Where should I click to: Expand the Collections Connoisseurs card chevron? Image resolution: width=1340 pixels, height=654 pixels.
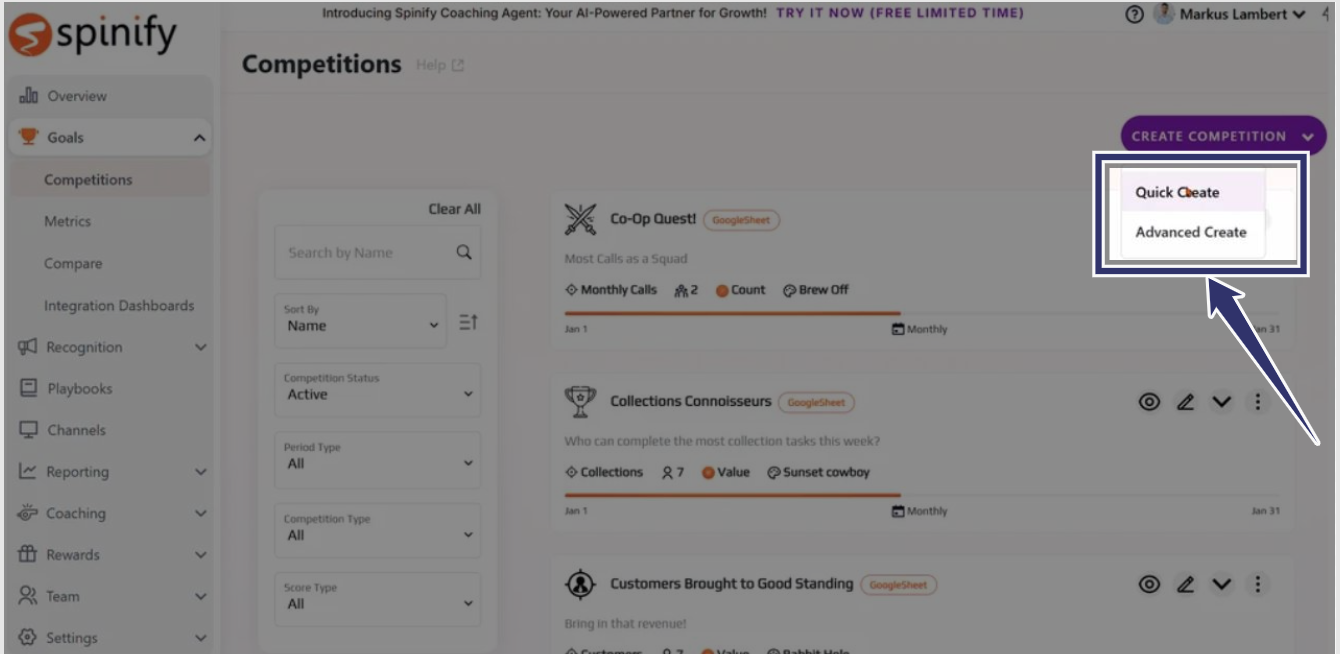[1221, 402]
